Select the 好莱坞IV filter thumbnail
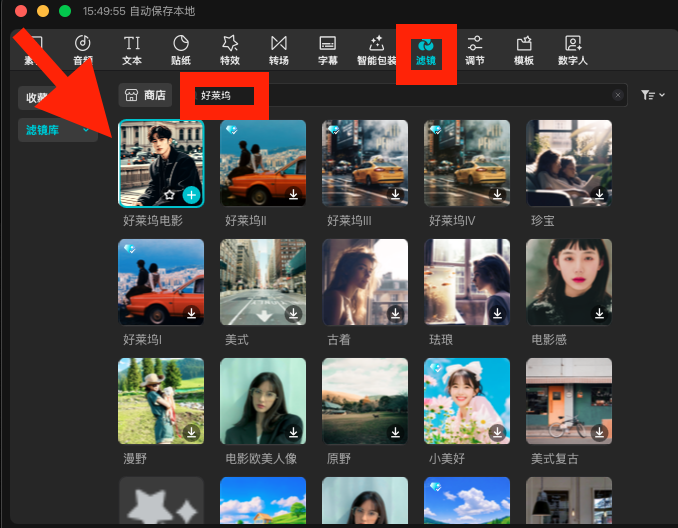Image resolution: width=678 pixels, height=528 pixels. tap(467, 163)
